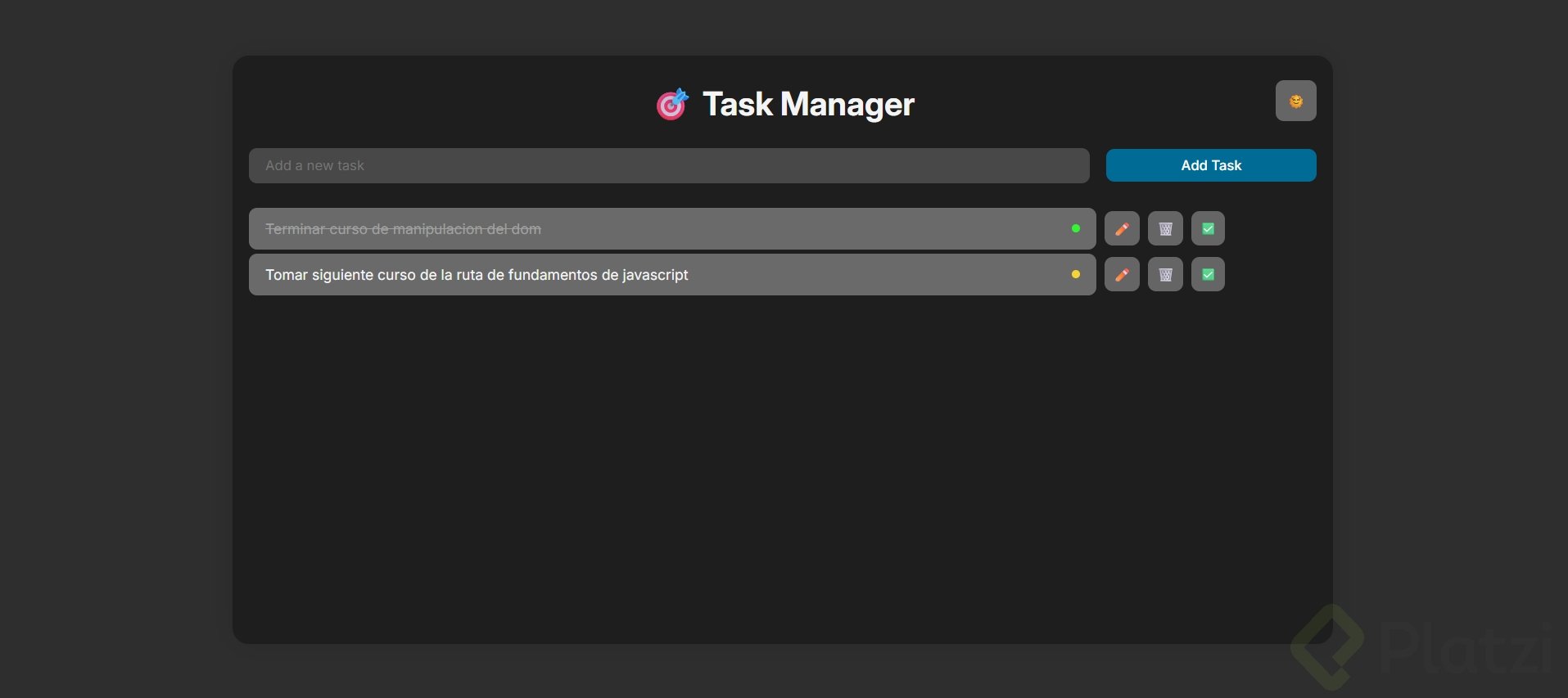Viewport: 1568px width, 698px height.
Task: Click pencil icon for the 'Tomar siguiente curso' task
Action: (x=1122, y=274)
